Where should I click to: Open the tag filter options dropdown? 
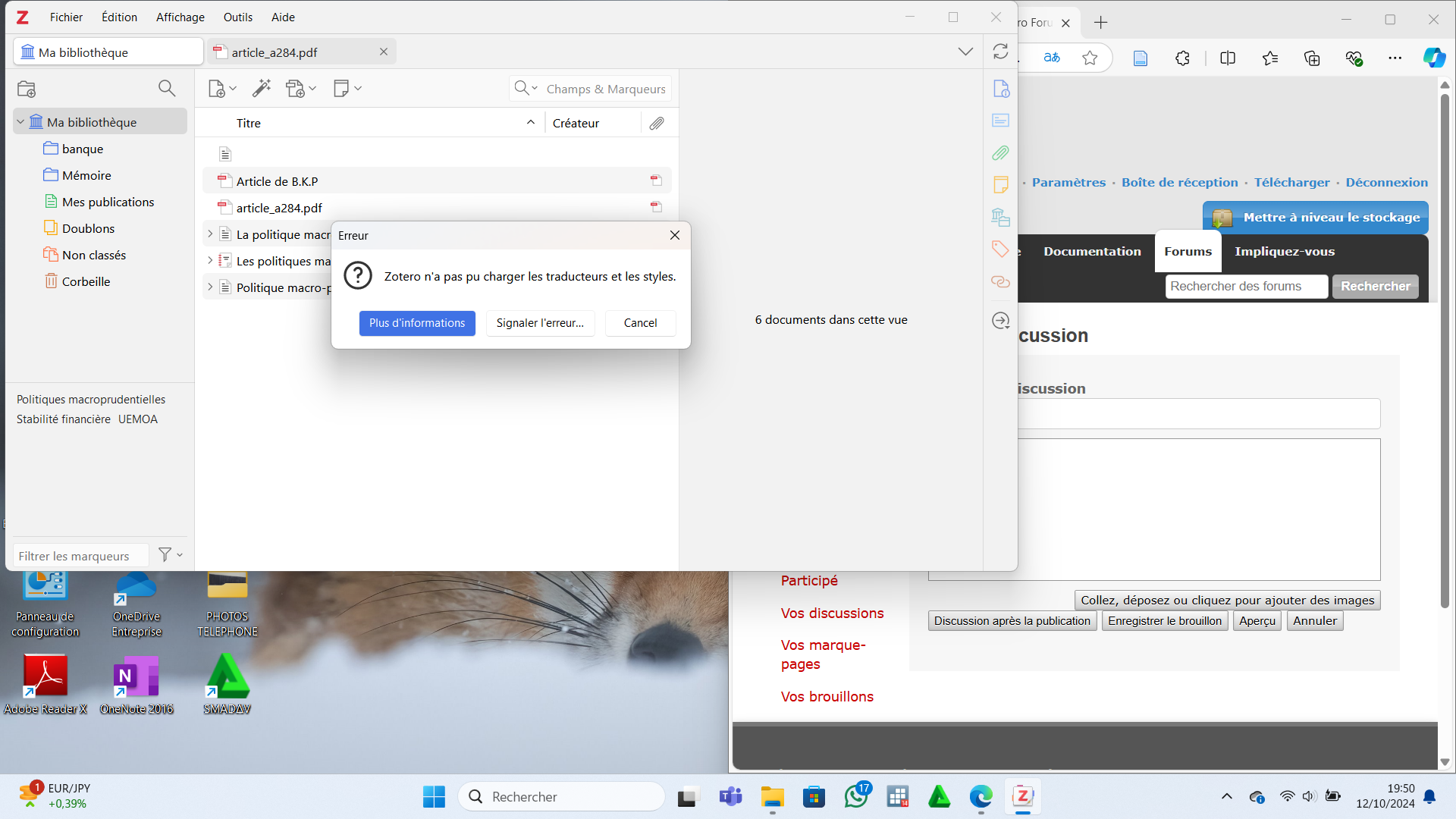[171, 555]
